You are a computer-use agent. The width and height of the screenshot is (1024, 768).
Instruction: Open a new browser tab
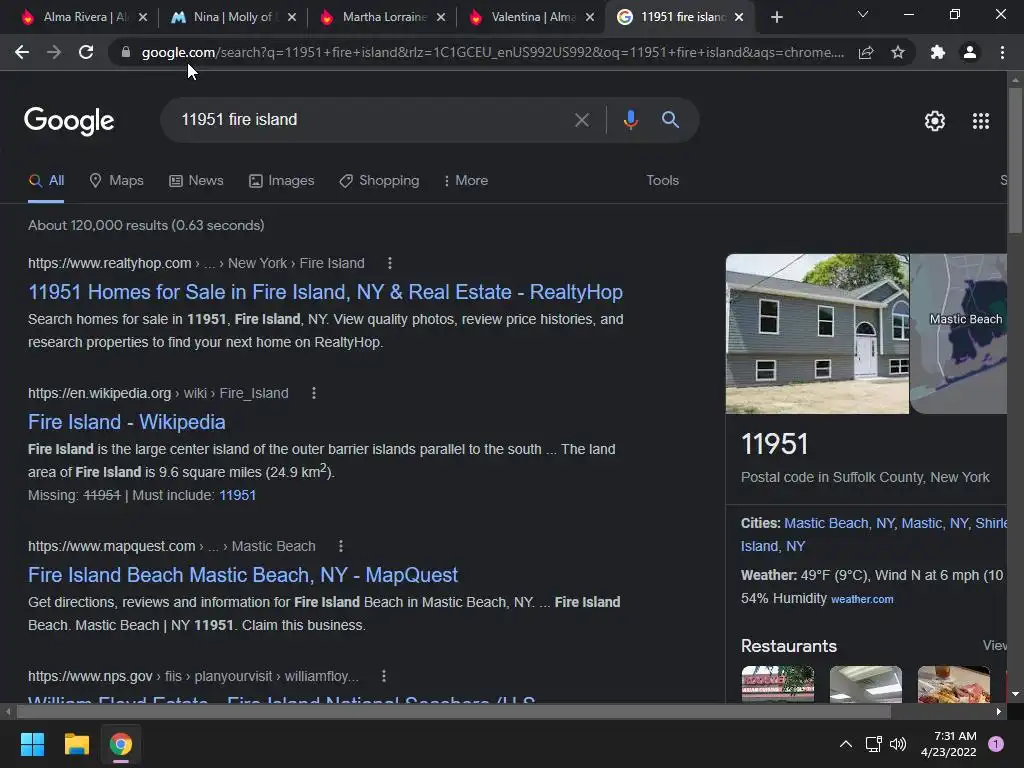point(776,17)
